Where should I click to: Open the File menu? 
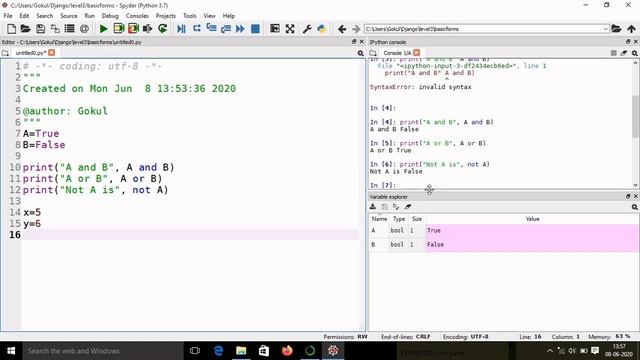coord(8,16)
